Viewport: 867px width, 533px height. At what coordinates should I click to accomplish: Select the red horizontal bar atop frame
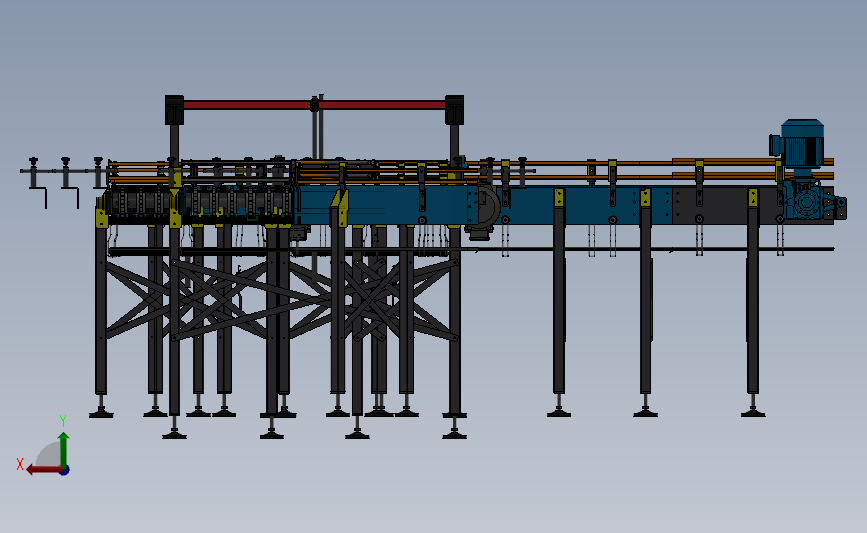[314, 104]
